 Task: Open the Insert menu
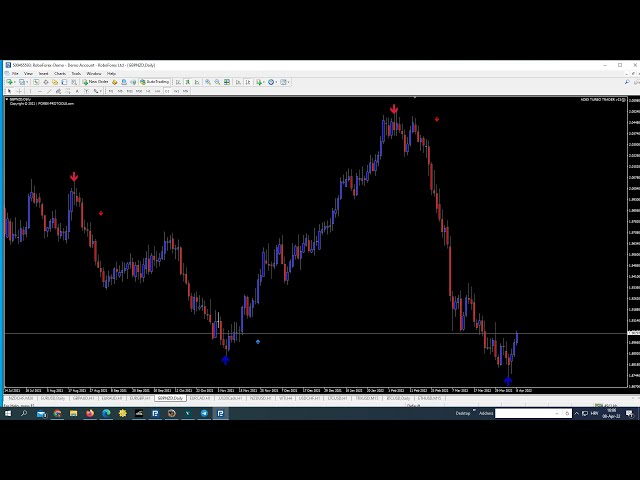[x=43, y=73]
